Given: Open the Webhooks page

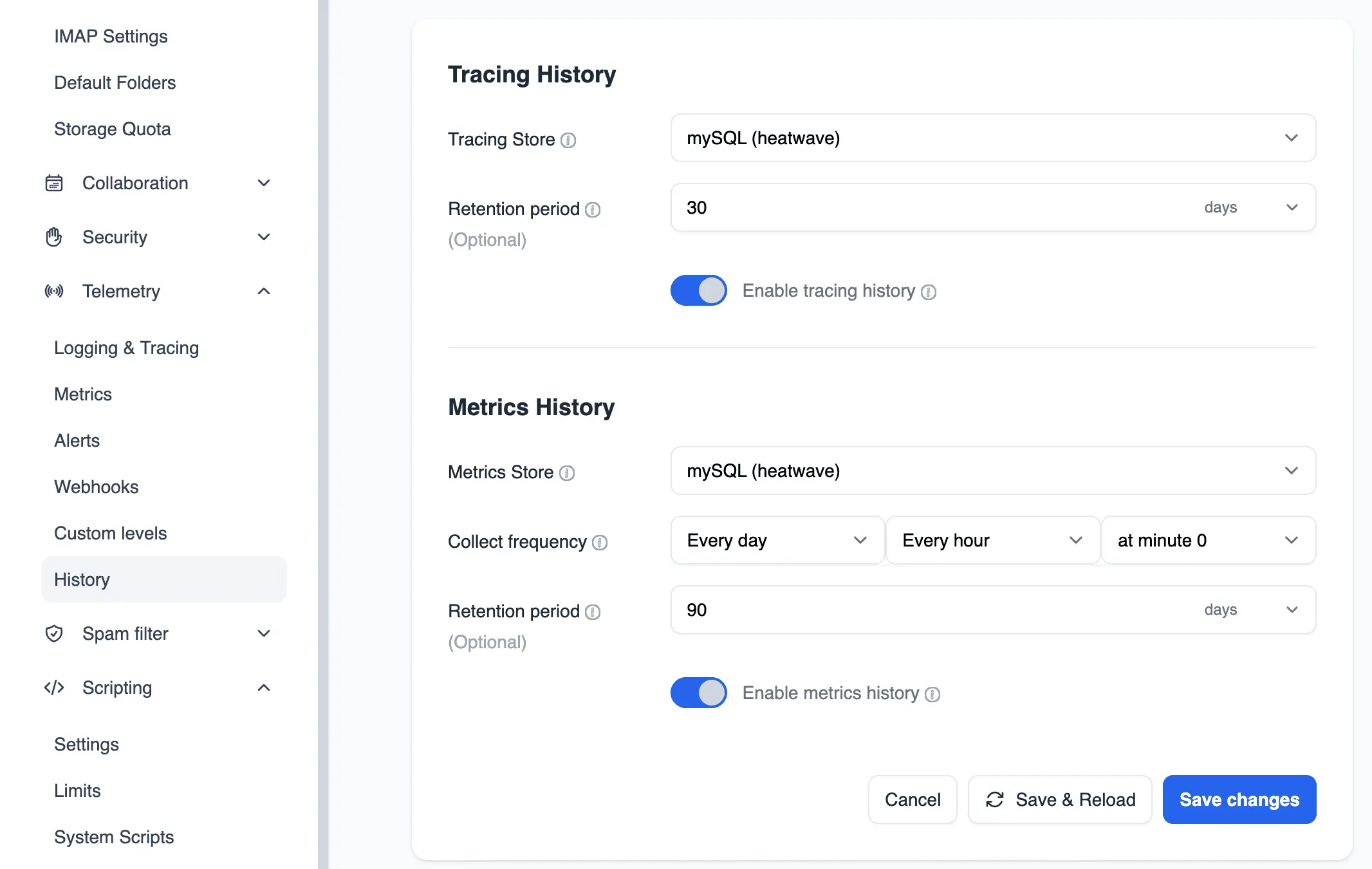Looking at the screenshot, I should coord(96,487).
